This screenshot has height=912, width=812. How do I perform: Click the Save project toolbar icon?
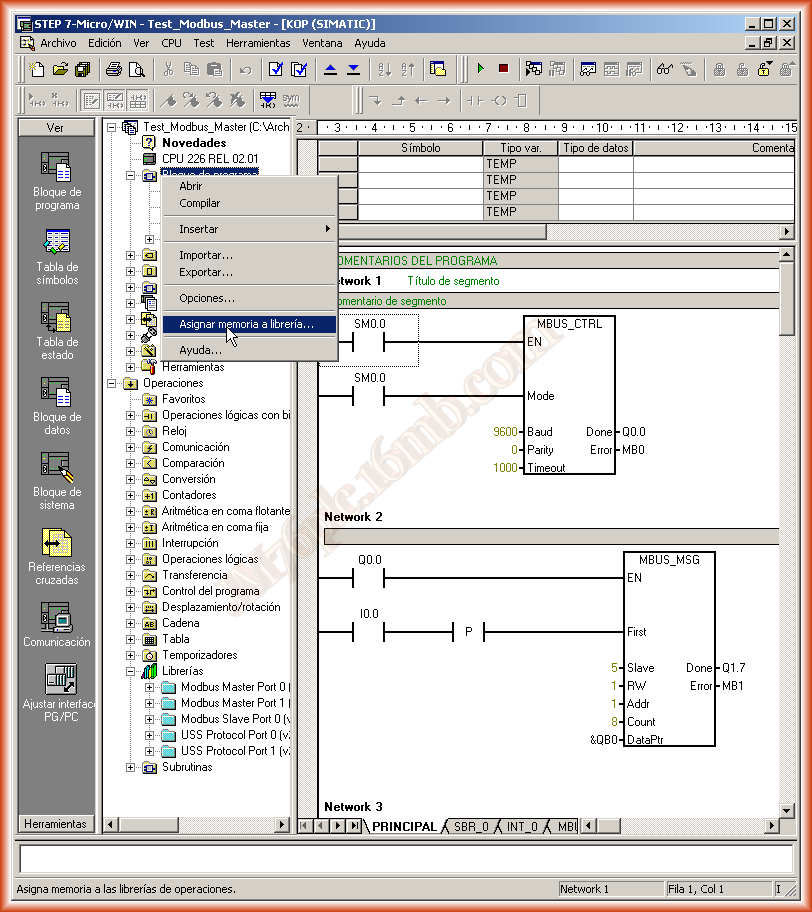pos(83,69)
